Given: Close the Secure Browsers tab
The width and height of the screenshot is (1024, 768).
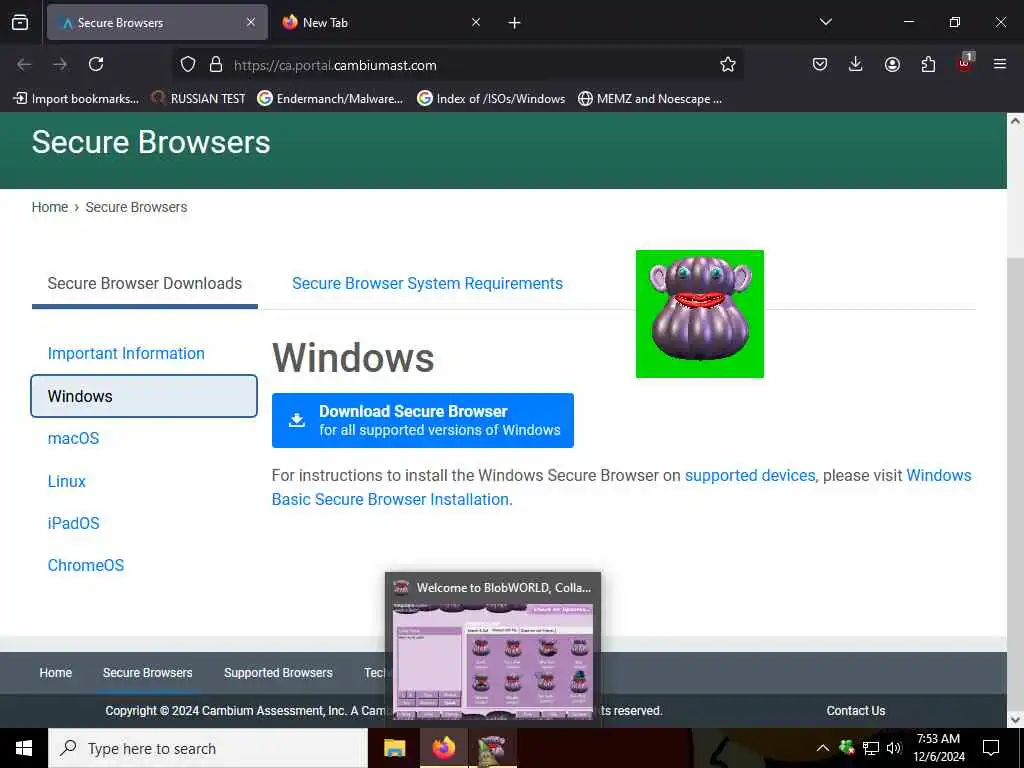Looking at the screenshot, I should pos(251,22).
